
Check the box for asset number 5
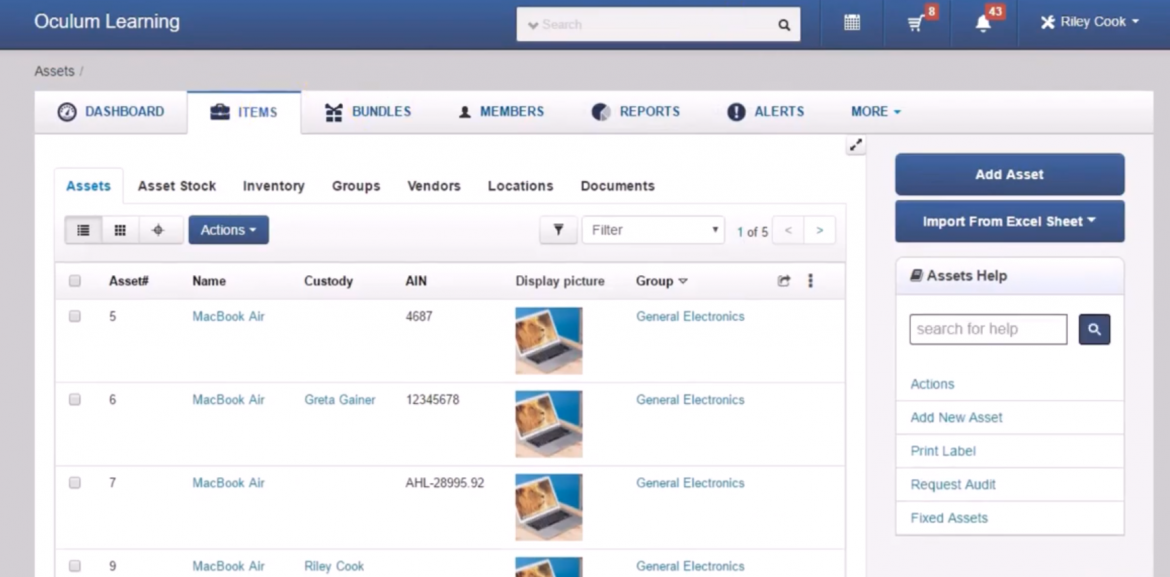(x=74, y=316)
